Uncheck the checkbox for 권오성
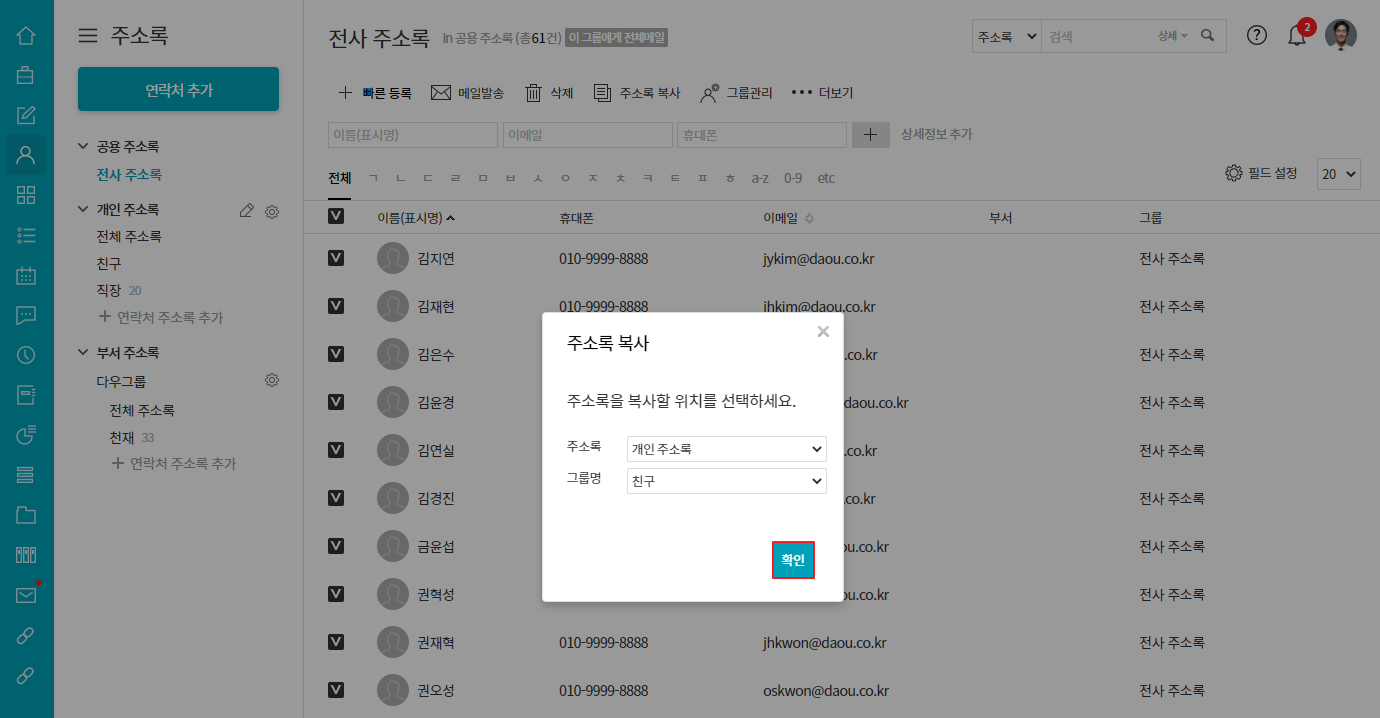The width and height of the screenshot is (1380, 718). (x=336, y=690)
